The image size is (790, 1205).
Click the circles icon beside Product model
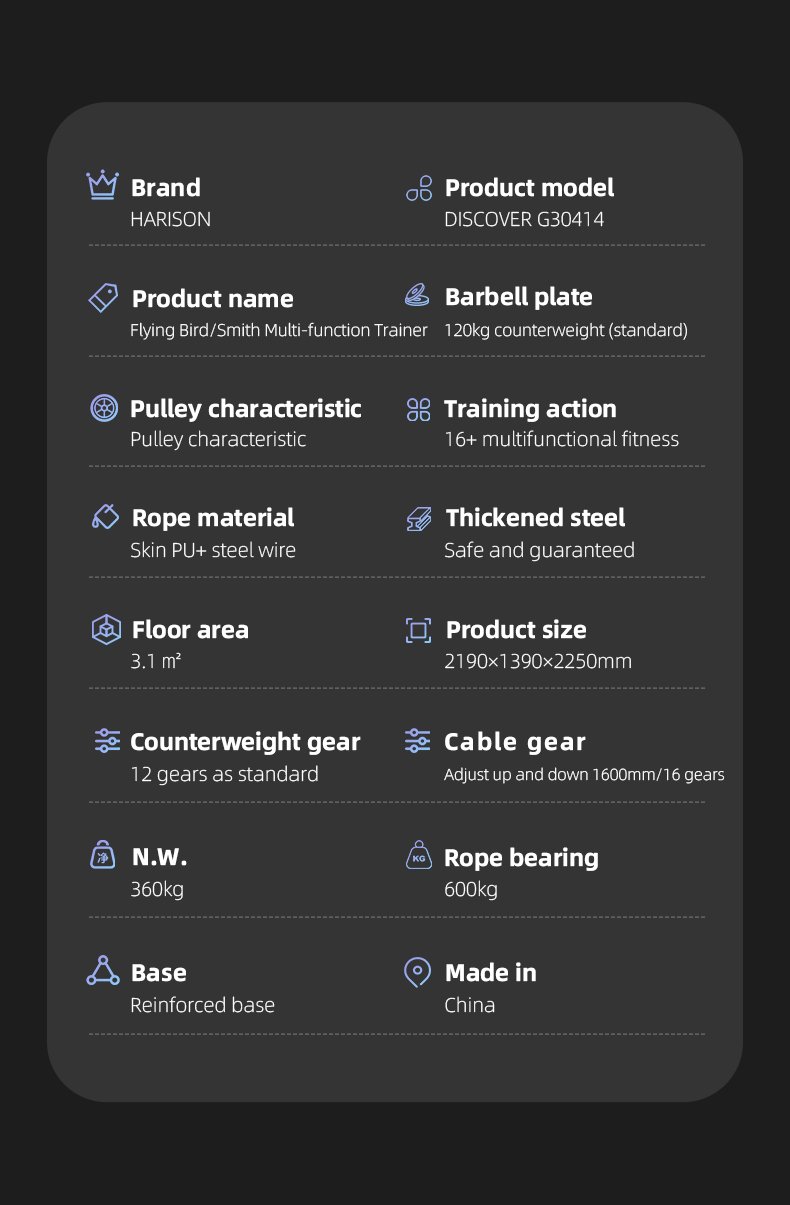click(x=419, y=188)
